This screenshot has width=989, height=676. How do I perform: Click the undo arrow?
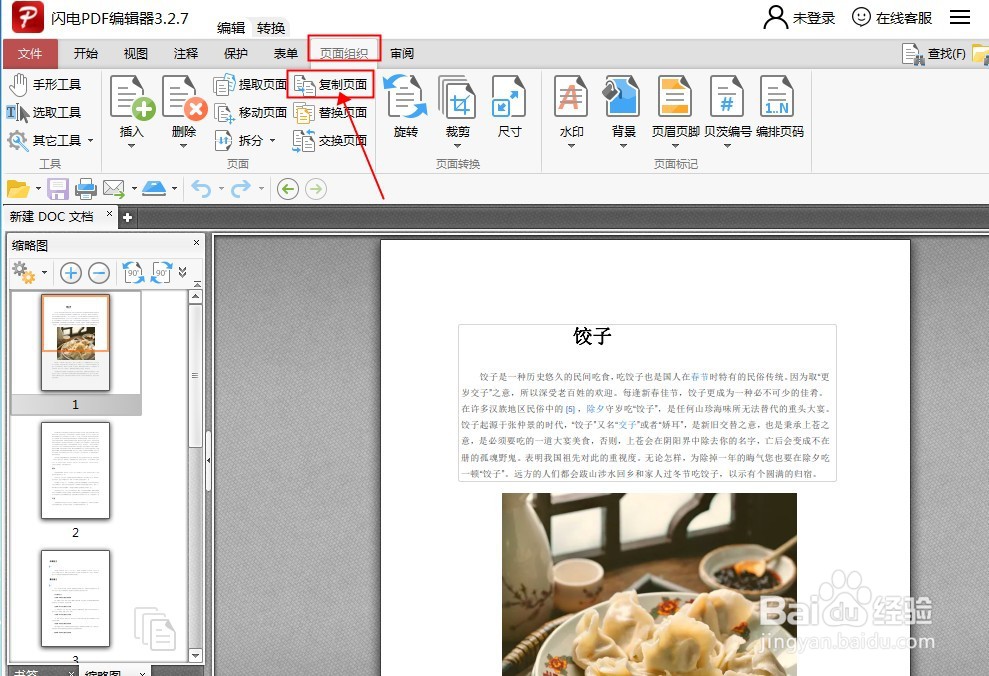(201, 189)
